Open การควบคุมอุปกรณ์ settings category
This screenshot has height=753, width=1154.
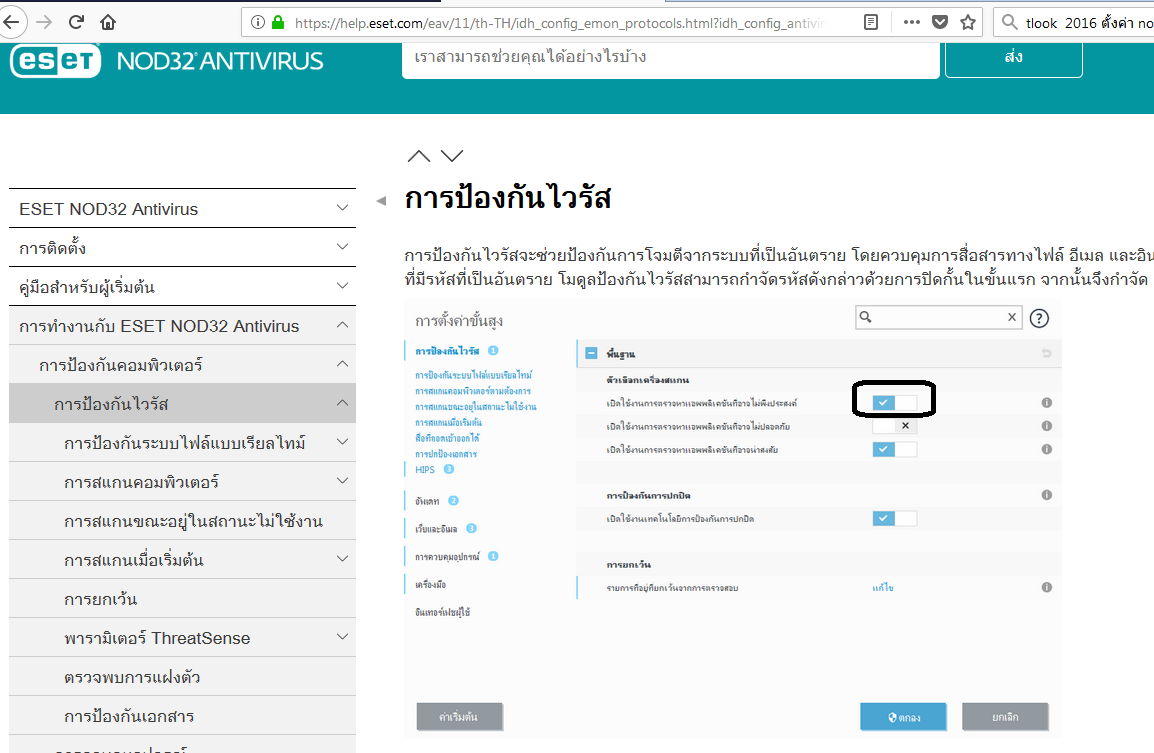pyautogui.click(x=447, y=557)
